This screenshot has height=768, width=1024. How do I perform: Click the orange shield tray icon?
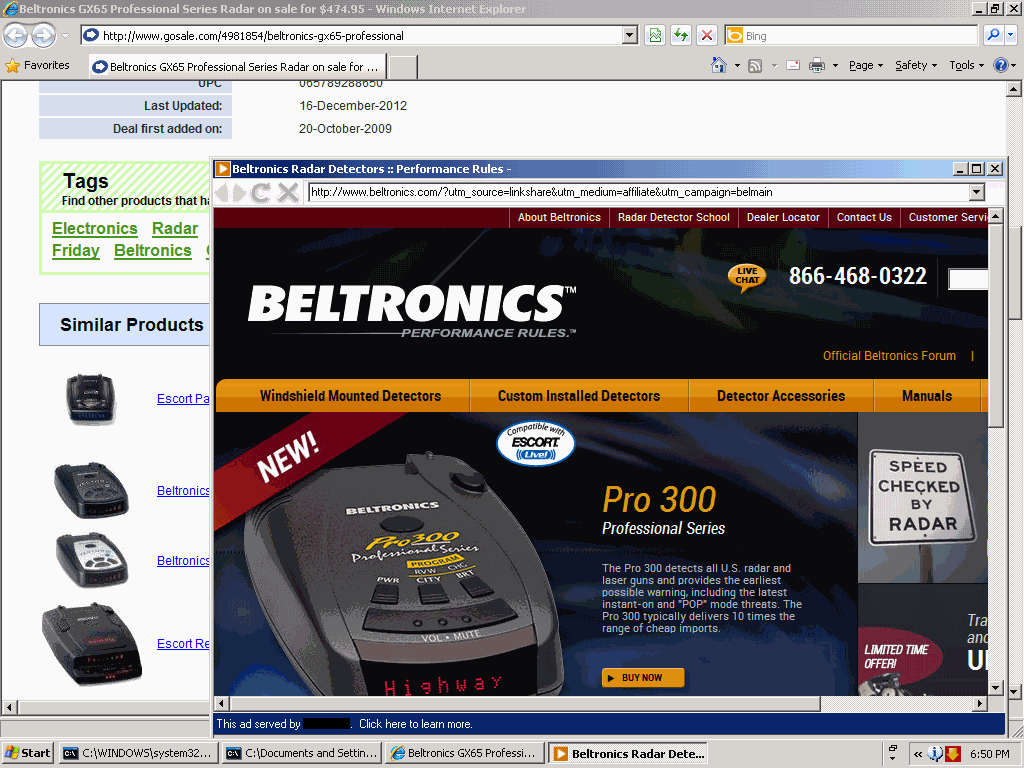click(x=953, y=754)
